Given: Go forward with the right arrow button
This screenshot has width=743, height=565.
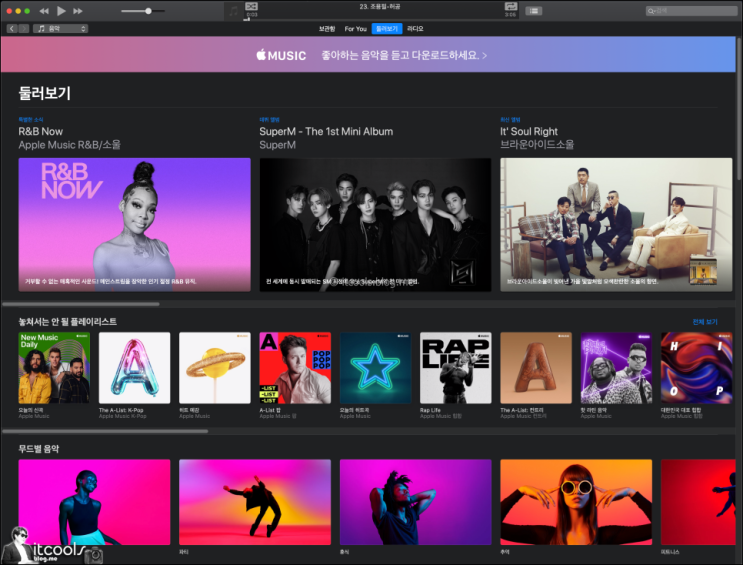Looking at the screenshot, I should coord(24,28).
